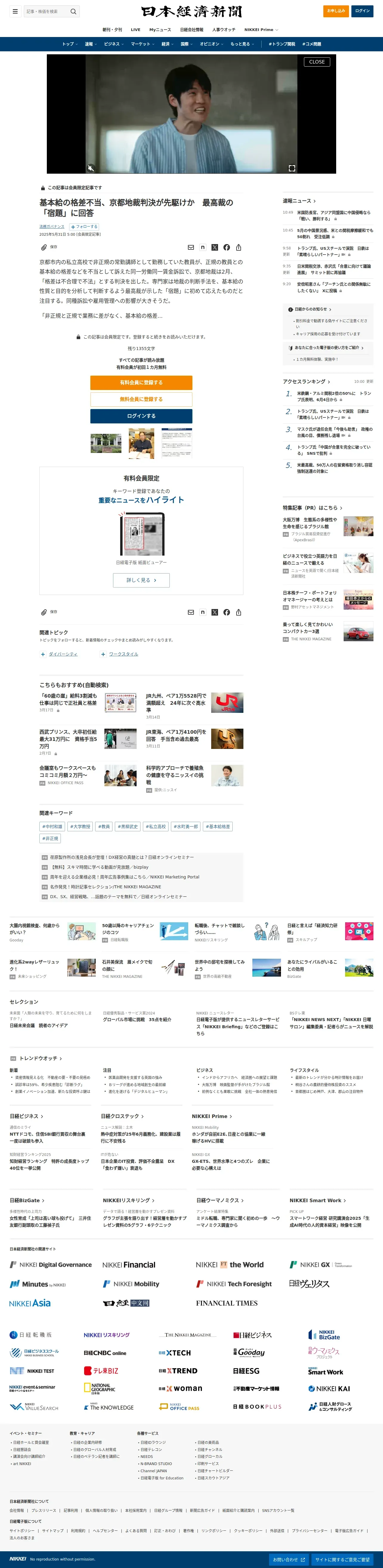Image resolution: width=383 pixels, height=1568 pixels.
Task: Share by email icon below article
Action: [191, 612]
